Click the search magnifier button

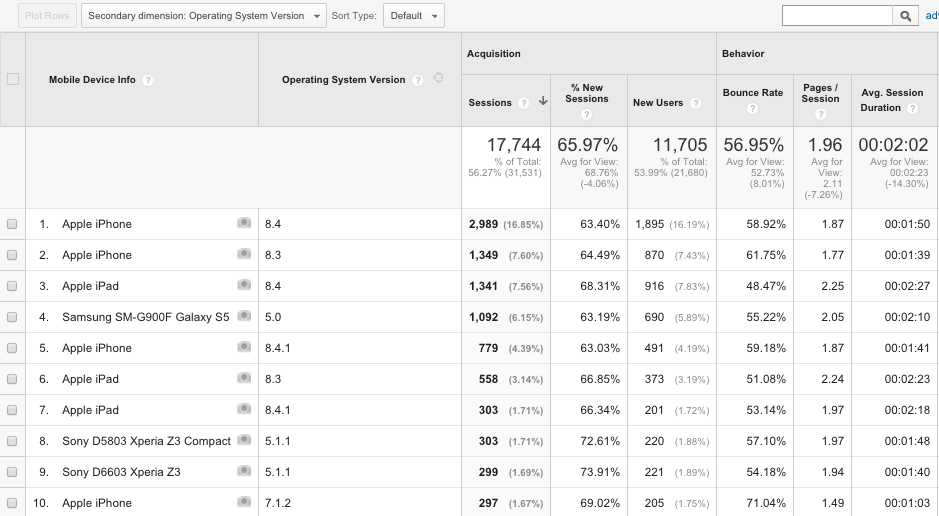pos(906,16)
